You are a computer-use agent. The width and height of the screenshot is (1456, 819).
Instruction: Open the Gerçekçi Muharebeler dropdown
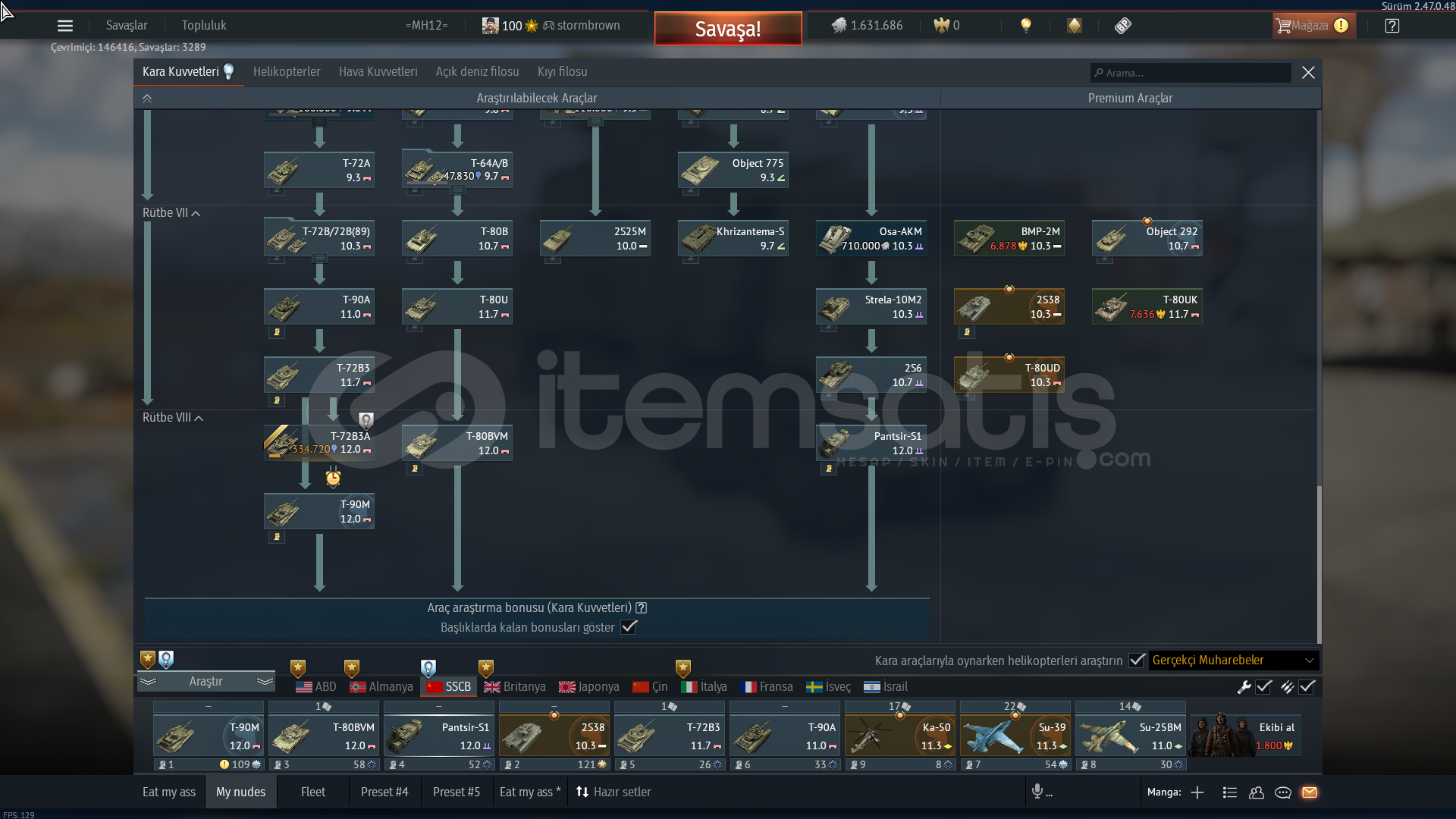point(1233,661)
